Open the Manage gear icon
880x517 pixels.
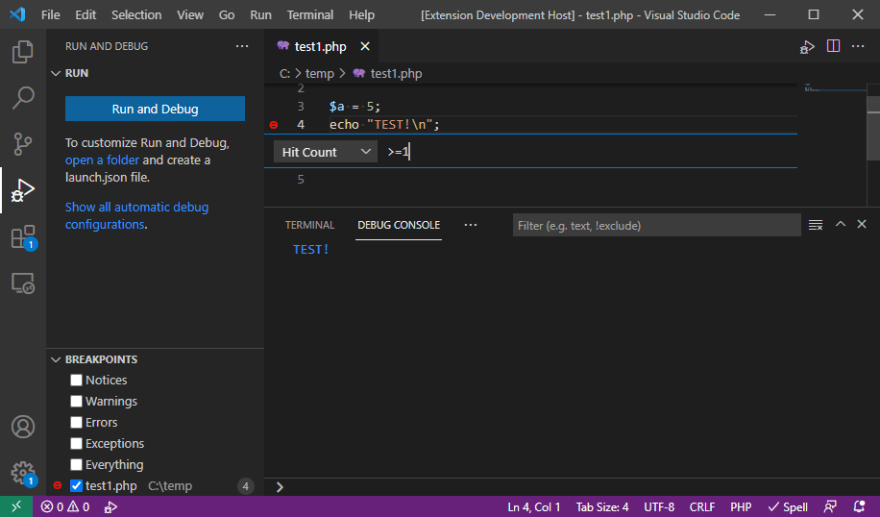(22, 473)
